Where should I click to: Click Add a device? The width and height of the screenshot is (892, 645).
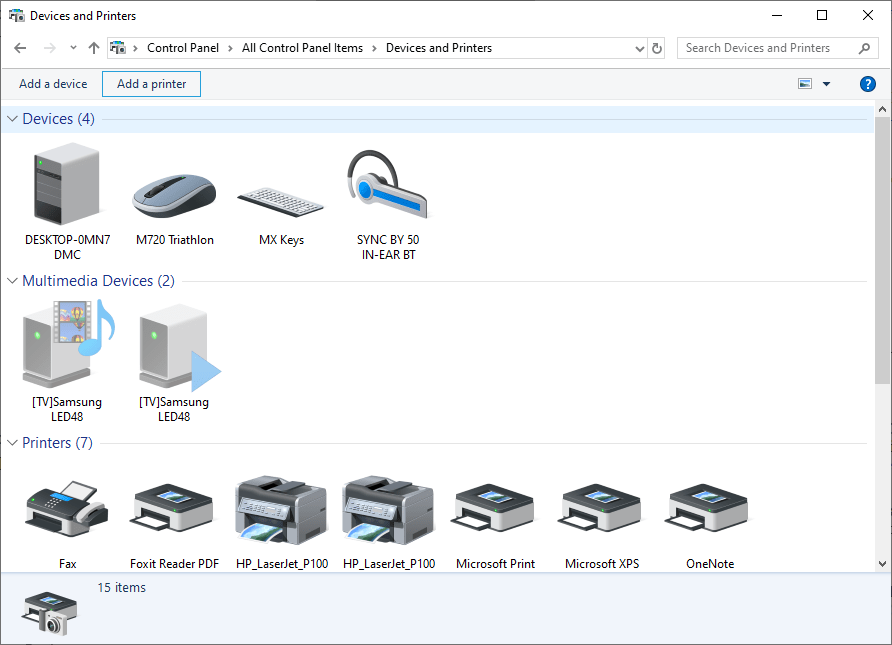52,84
